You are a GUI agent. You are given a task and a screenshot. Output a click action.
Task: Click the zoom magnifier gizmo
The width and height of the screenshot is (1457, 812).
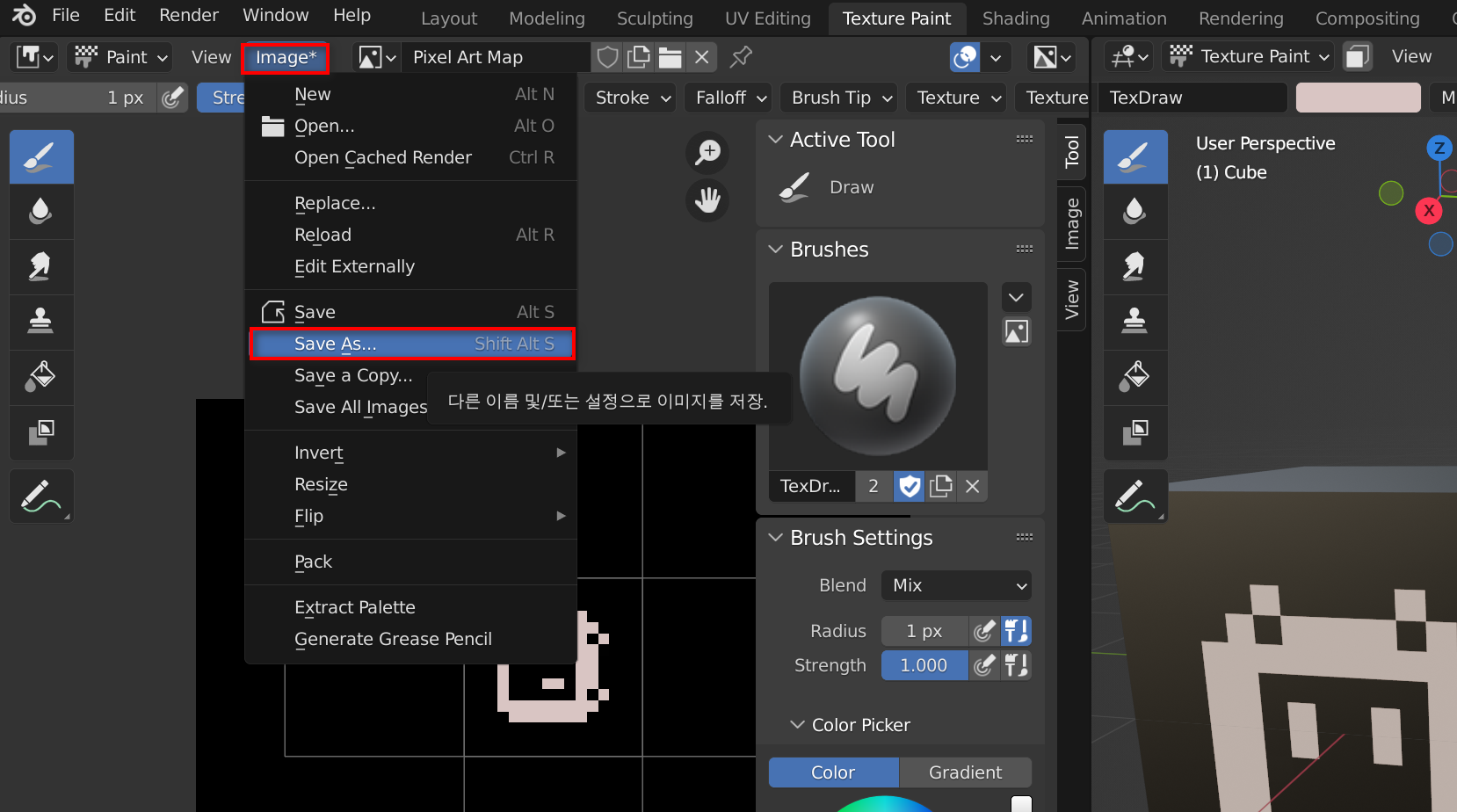click(707, 153)
